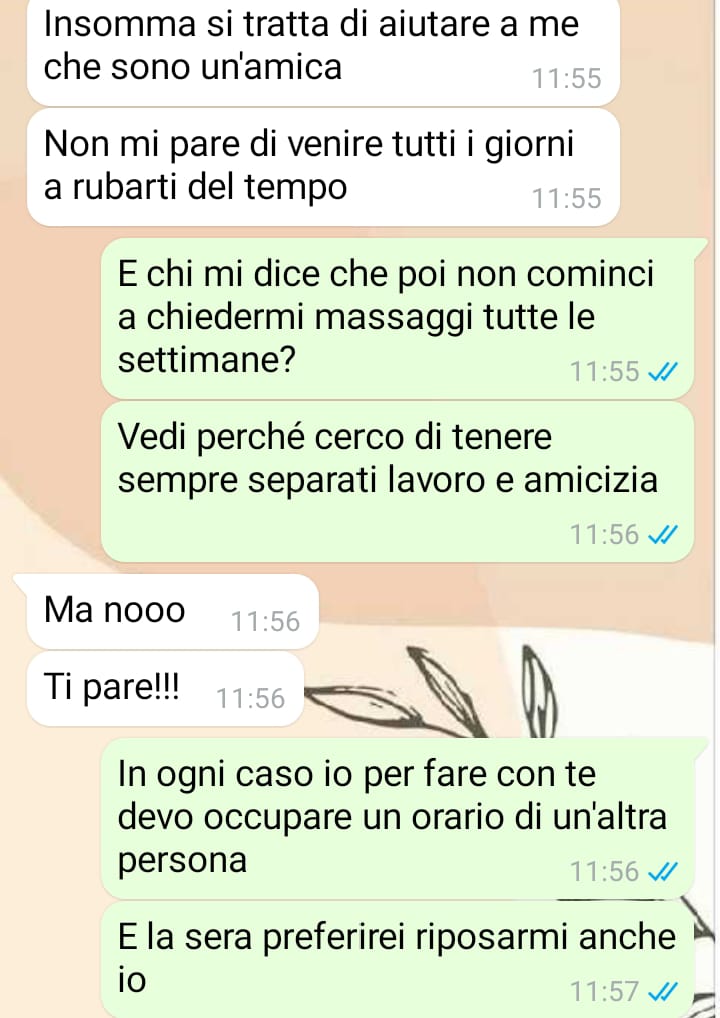
Task: Tap 11:55 timestamp on 'sono un'amica' message
Action: (x=567, y=79)
